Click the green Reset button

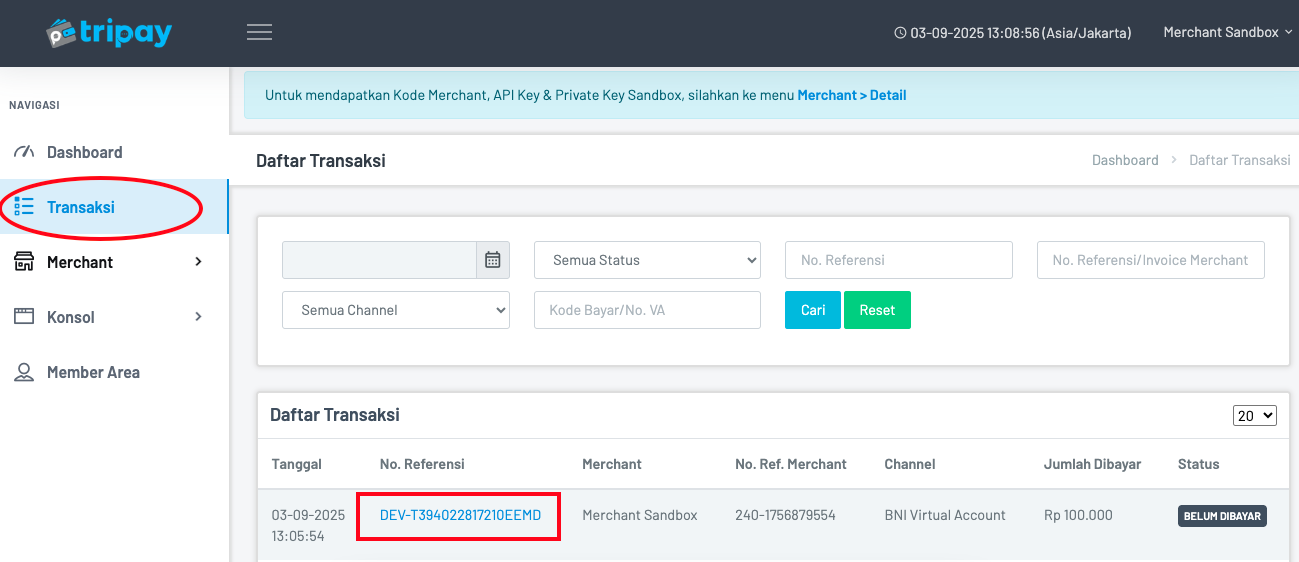pyautogui.click(x=877, y=310)
